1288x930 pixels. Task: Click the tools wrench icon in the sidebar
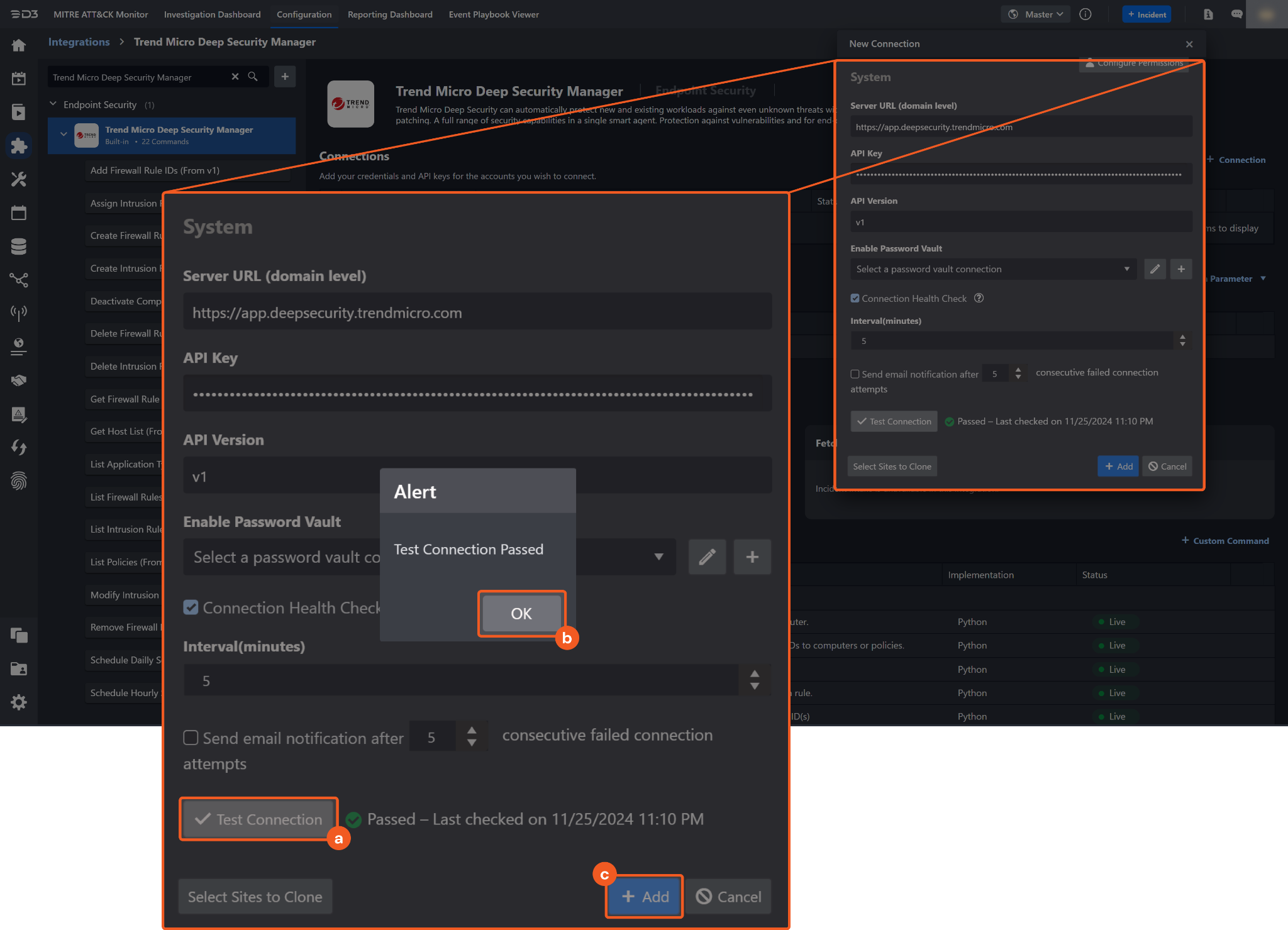coord(19,179)
